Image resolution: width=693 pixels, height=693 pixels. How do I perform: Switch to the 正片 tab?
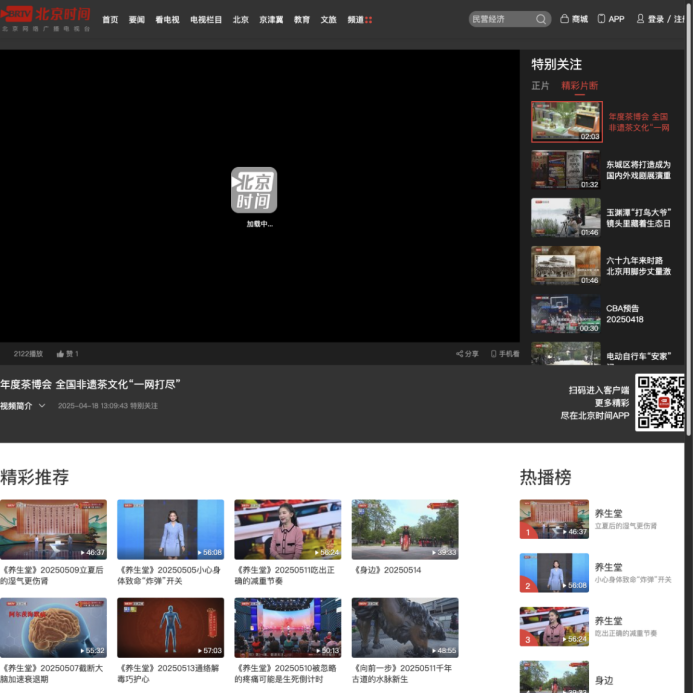[x=540, y=85]
